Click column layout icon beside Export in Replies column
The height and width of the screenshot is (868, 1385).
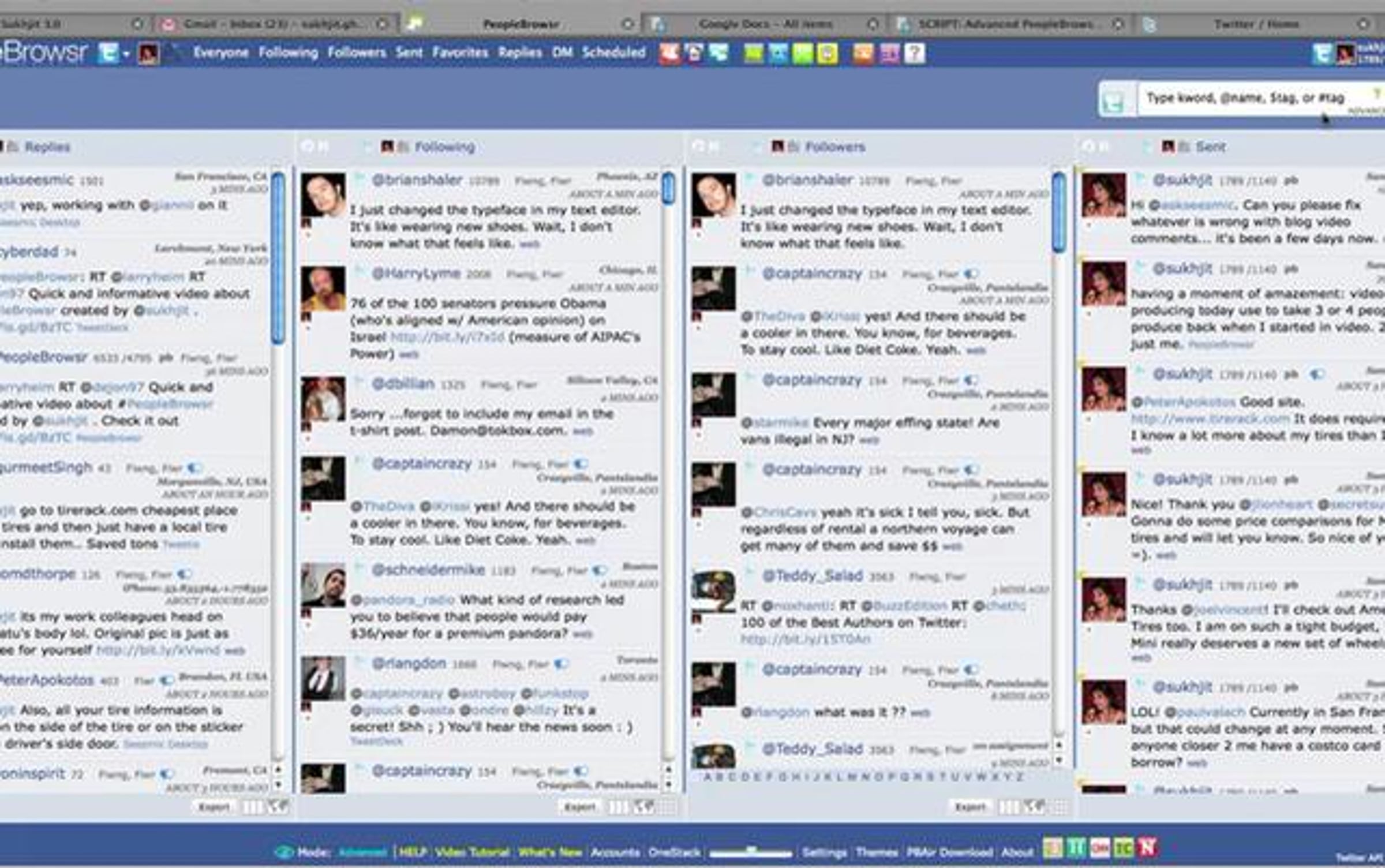(252, 806)
